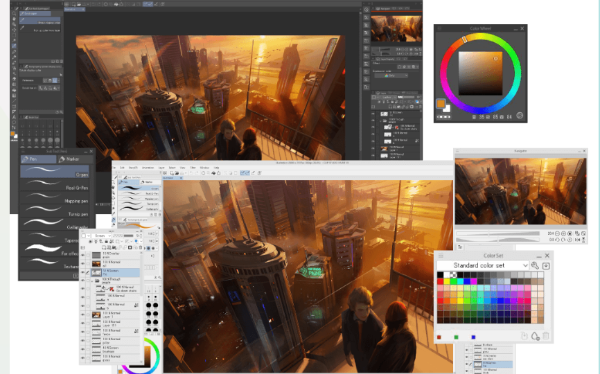Select the white background color swatch
600x374 pixels.
(446, 109)
